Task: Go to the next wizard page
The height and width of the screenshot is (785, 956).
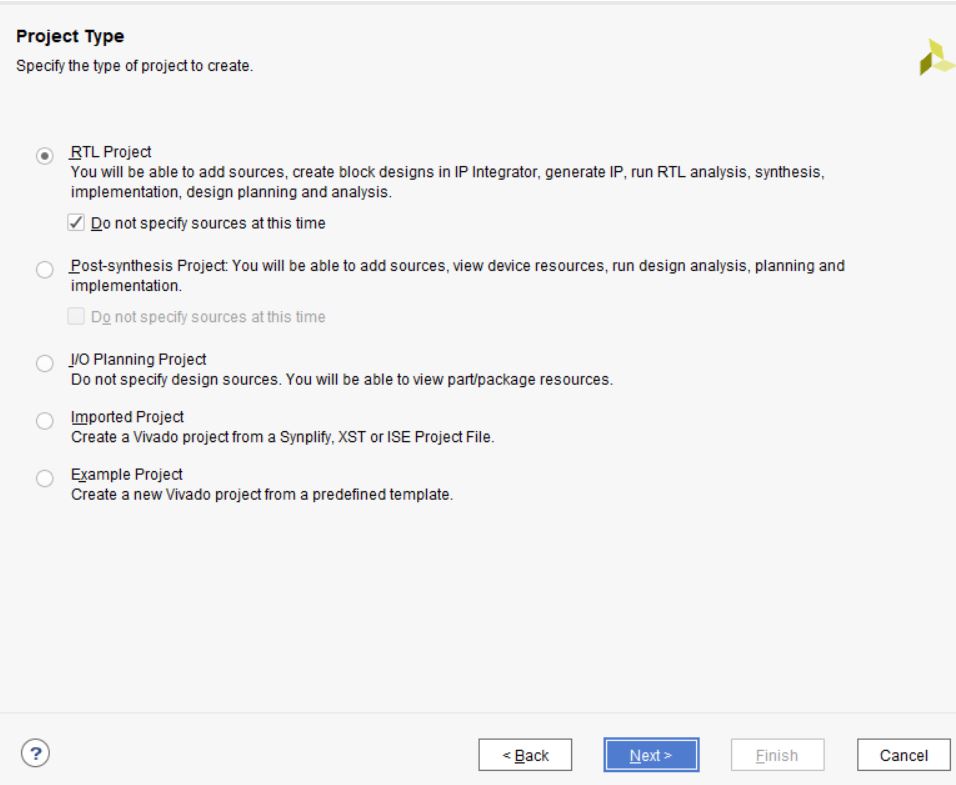Action: pyautogui.click(x=650, y=756)
